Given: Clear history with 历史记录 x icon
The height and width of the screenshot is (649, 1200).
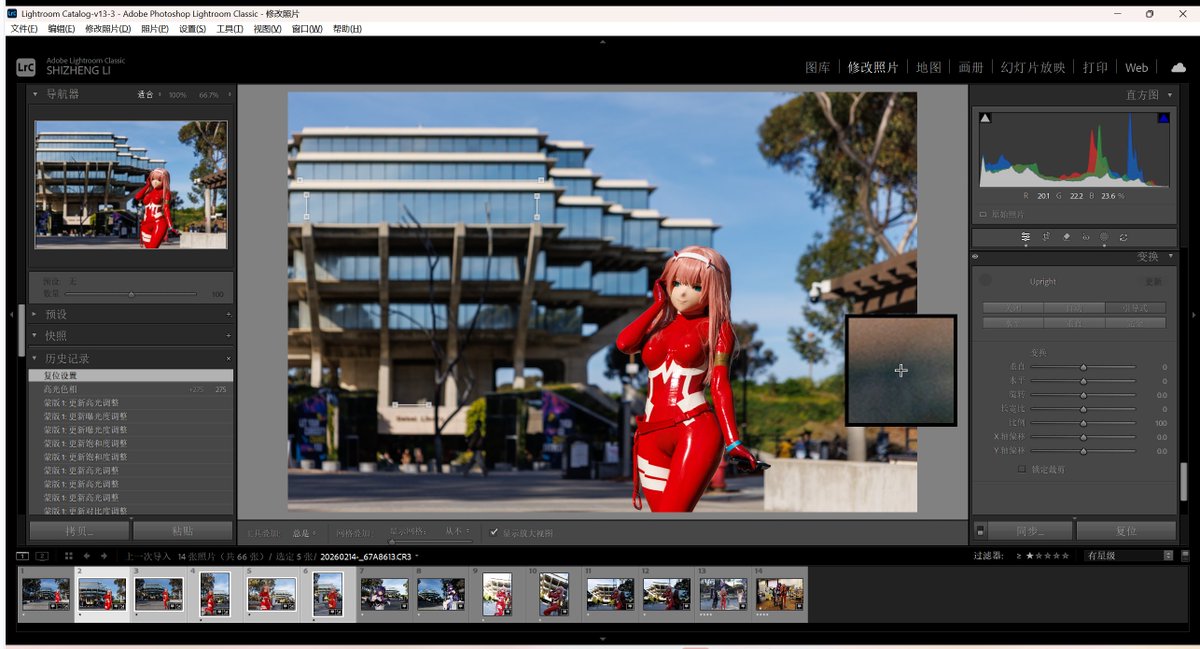Looking at the screenshot, I should pos(228,358).
